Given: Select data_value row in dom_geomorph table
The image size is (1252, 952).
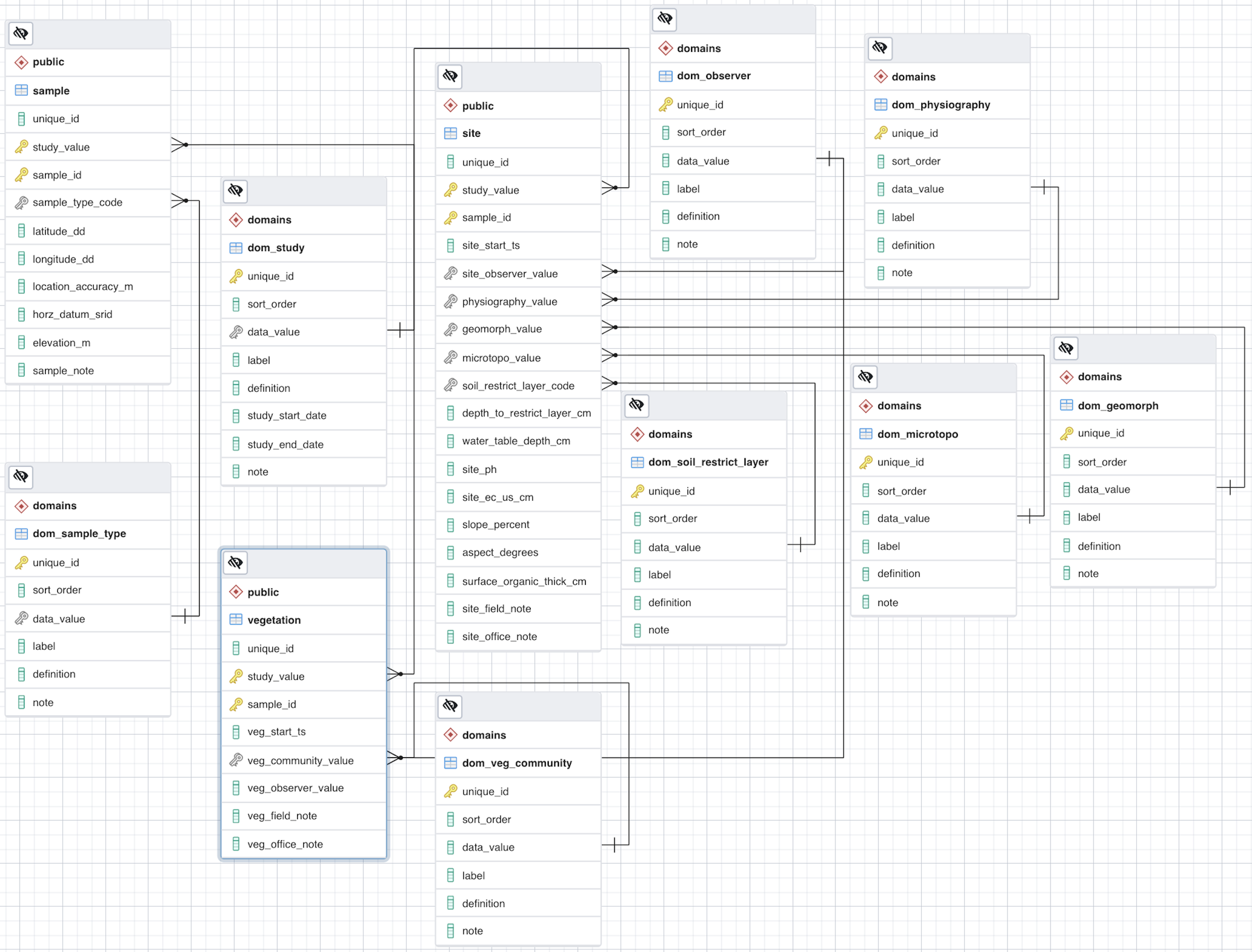Looking at the screenshot, I should (1103, 490).
